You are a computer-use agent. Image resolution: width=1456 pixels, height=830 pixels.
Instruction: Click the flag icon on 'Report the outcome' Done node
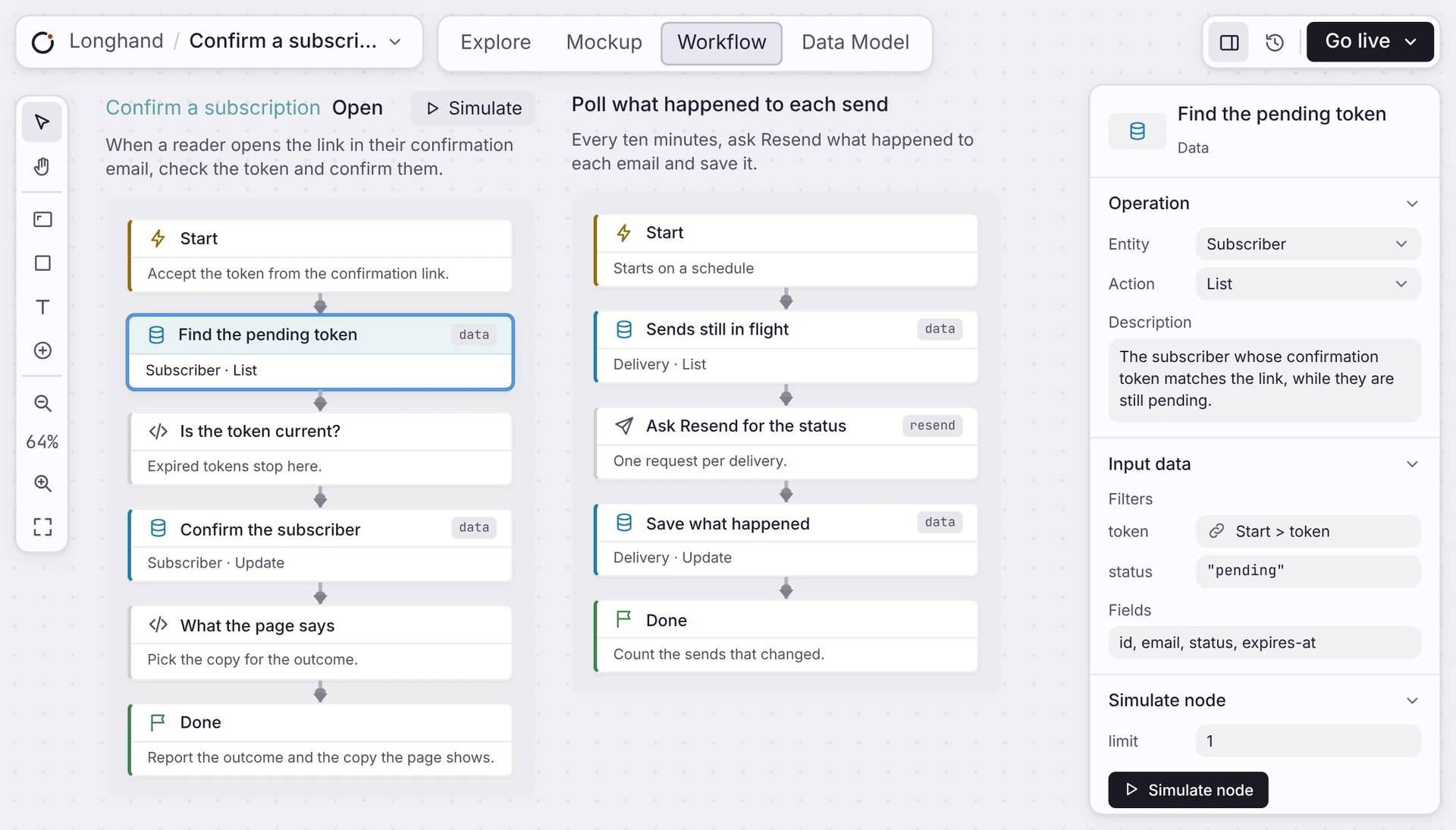click(158, 722)
